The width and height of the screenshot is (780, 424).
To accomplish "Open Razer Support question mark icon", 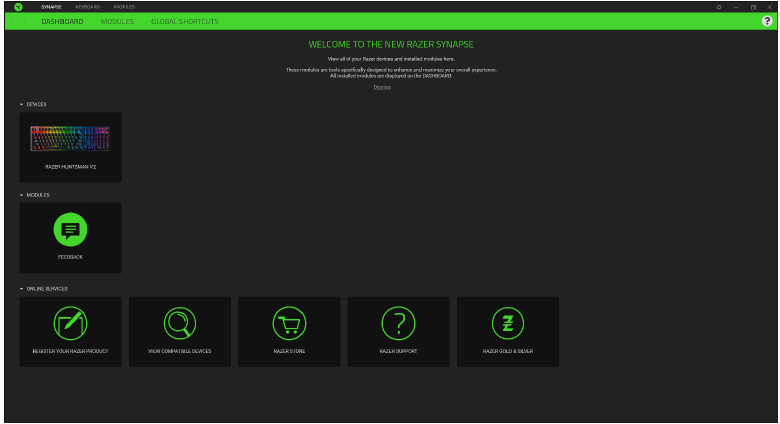I will coord(398,323).
